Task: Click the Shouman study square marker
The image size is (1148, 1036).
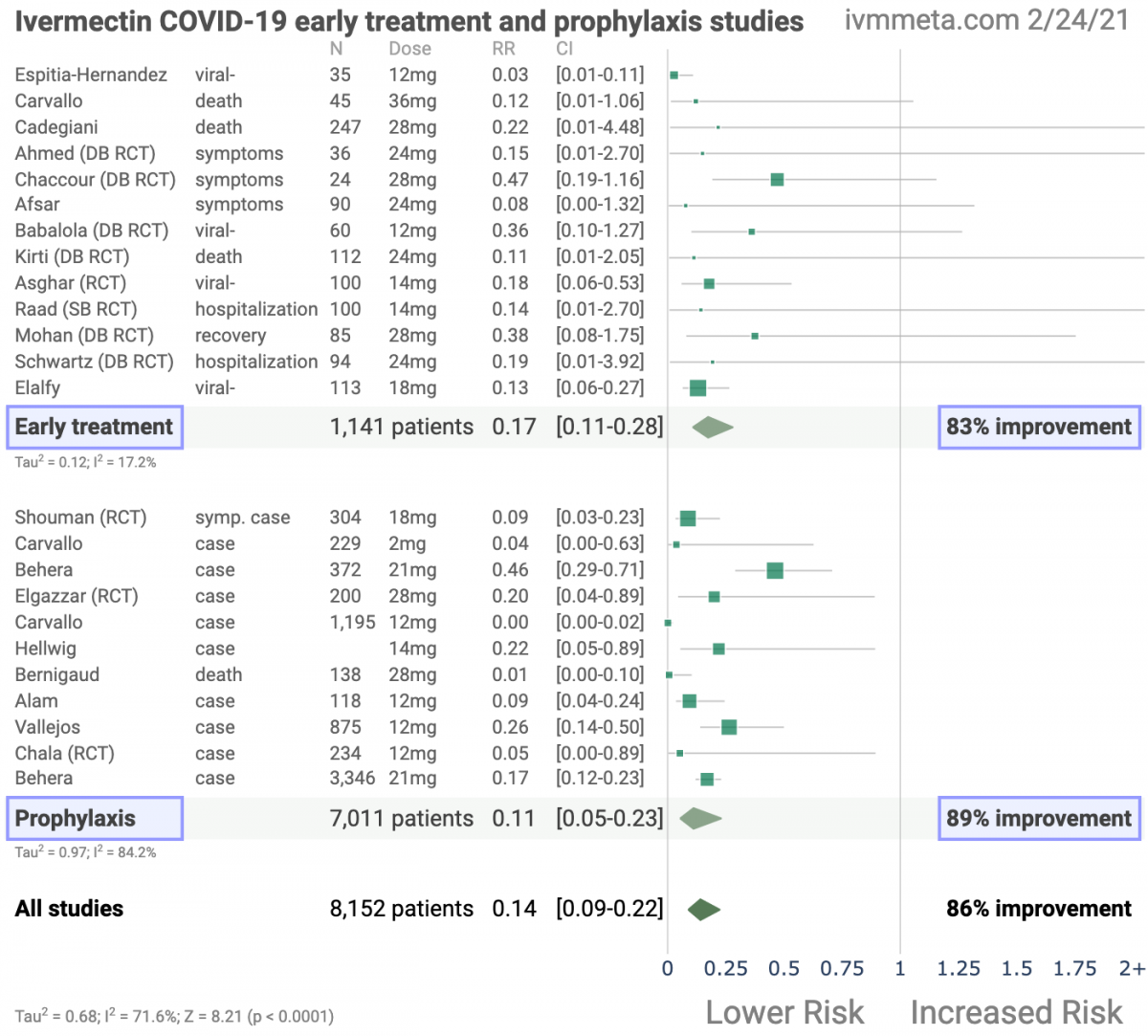Action: [688, 518]
